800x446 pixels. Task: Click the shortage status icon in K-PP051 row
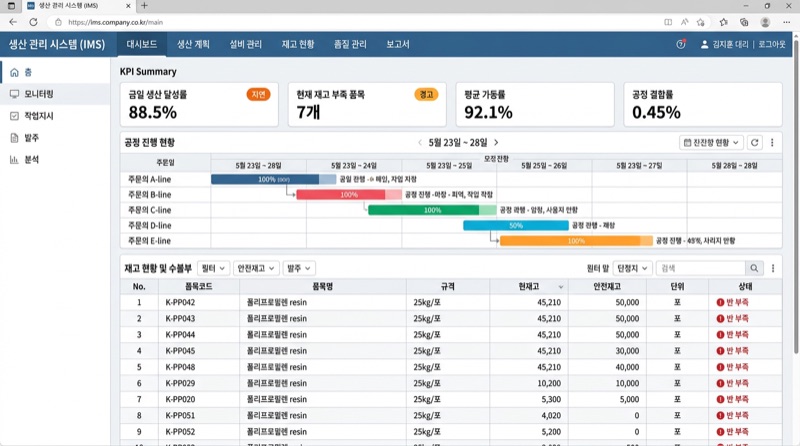[720, 415]
